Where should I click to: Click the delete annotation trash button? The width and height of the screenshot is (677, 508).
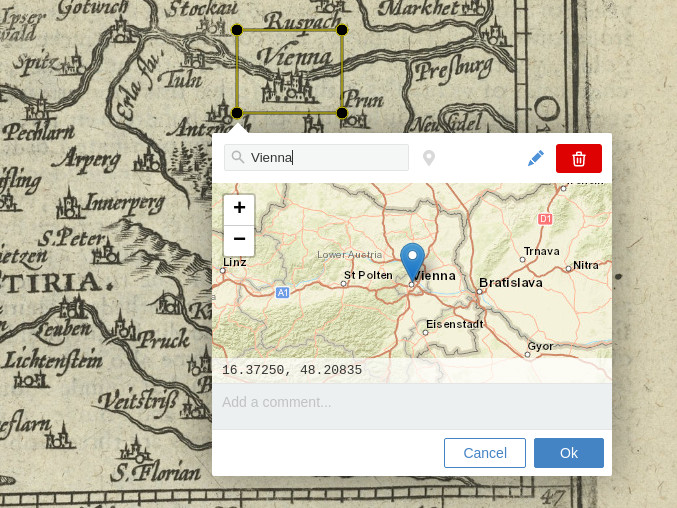pyautogui.click(x=579, y=158)
